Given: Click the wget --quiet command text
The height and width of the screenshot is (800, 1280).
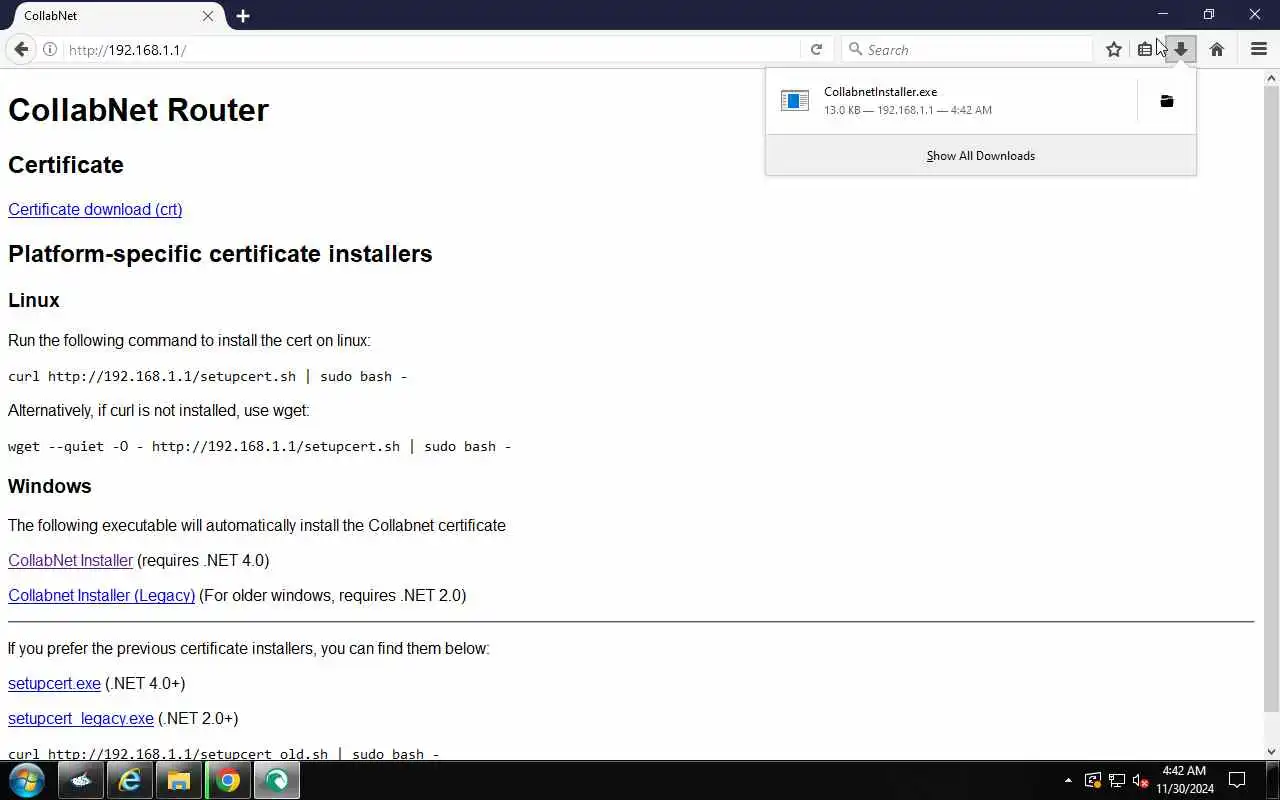Looking at the screenshot, I should coord(260,446).
